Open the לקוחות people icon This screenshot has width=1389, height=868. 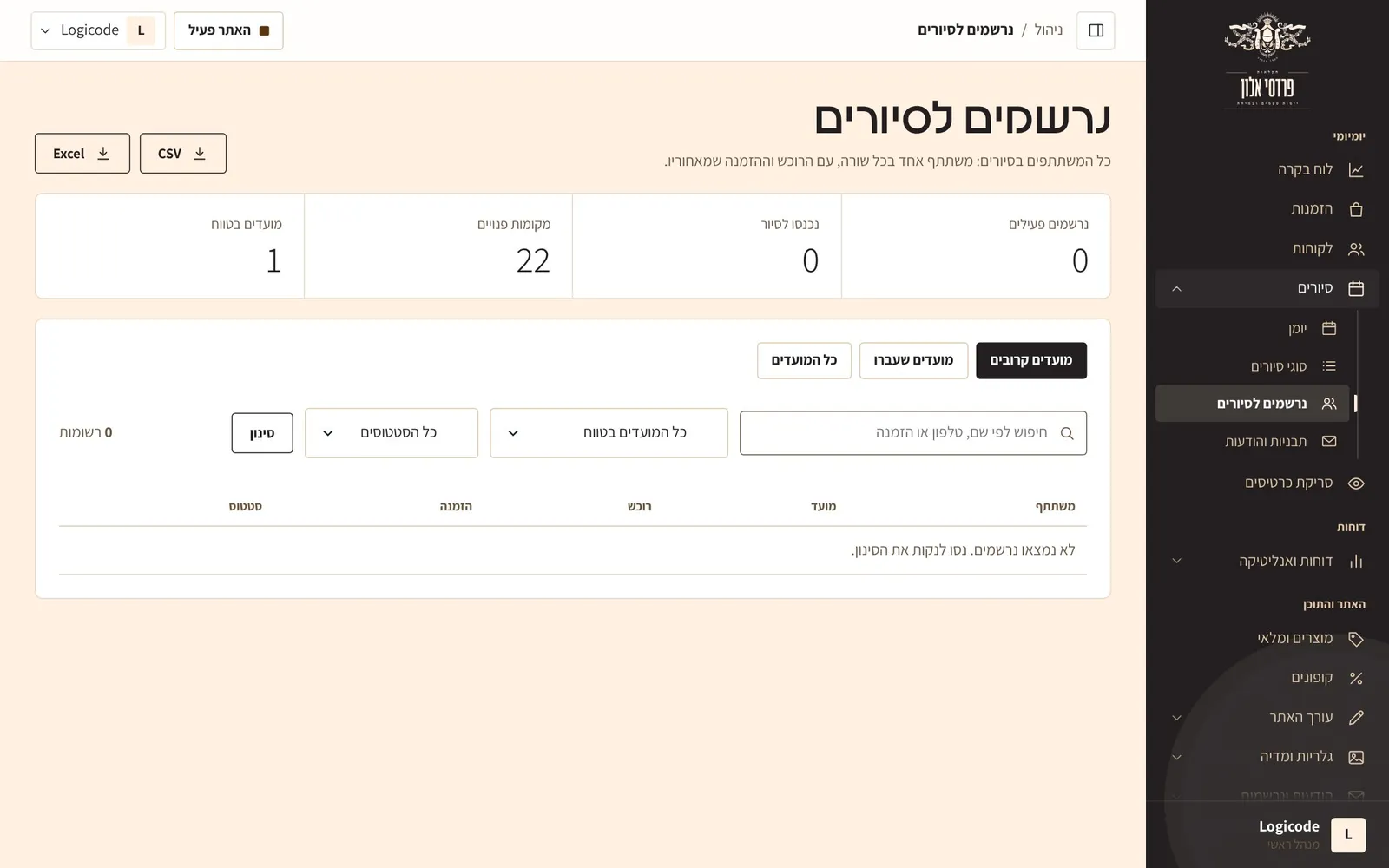coord(1356,249)
